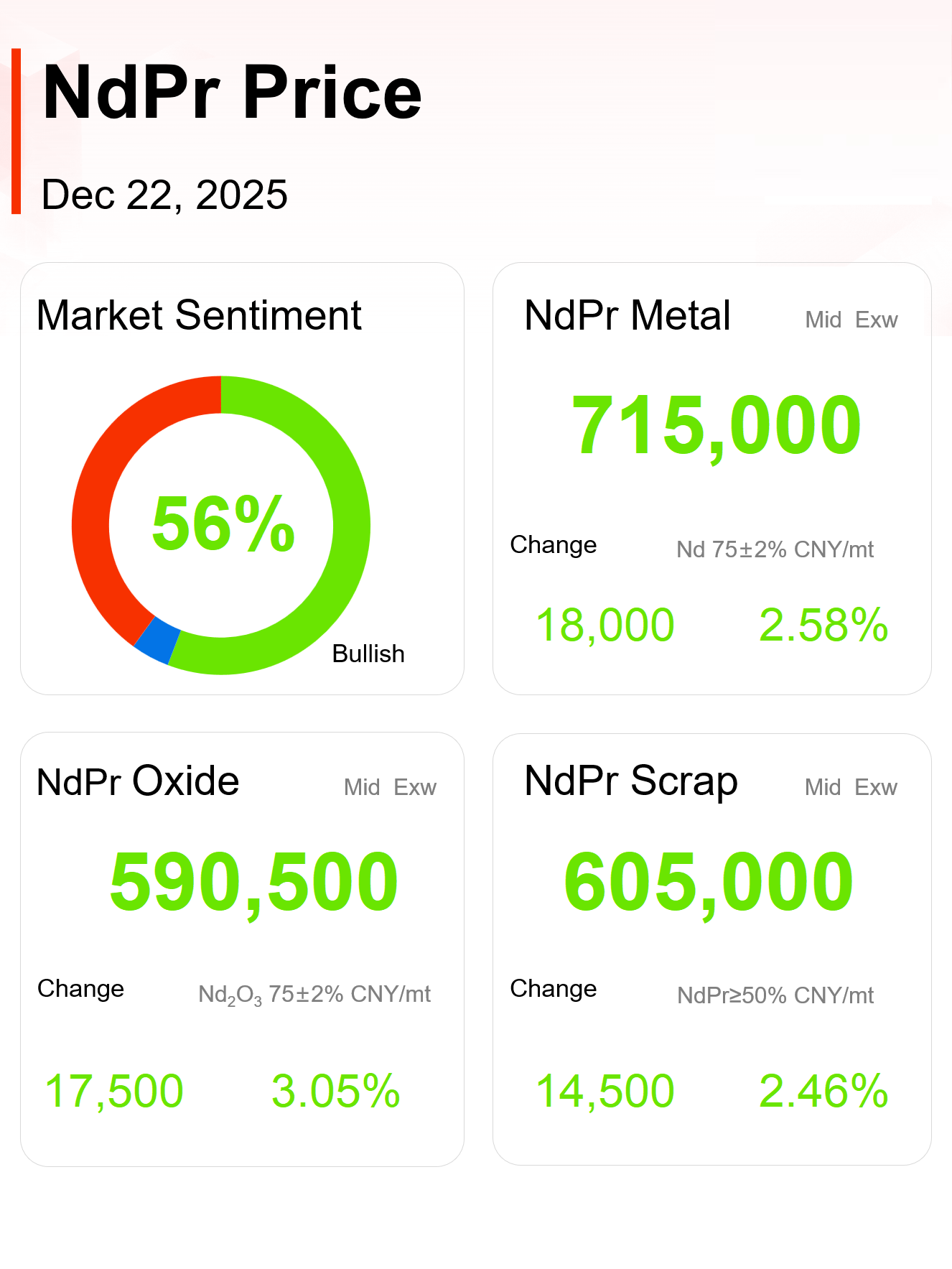Click the Bullish label beside the donut

[x=368, y=654]
